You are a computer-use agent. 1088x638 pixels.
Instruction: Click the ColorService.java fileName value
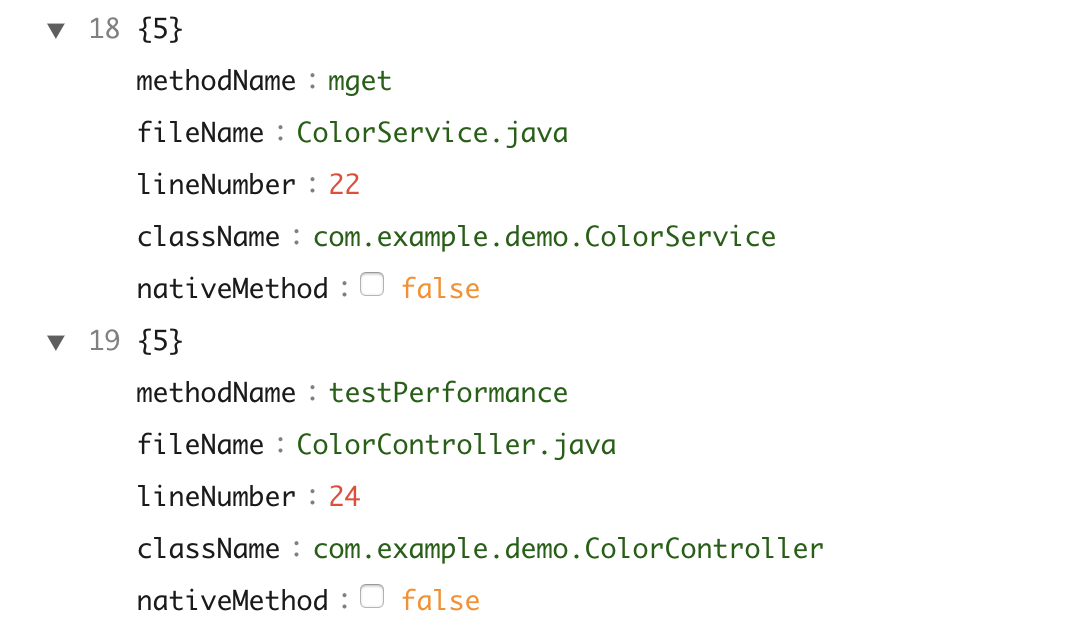click(x=432, y=133)
